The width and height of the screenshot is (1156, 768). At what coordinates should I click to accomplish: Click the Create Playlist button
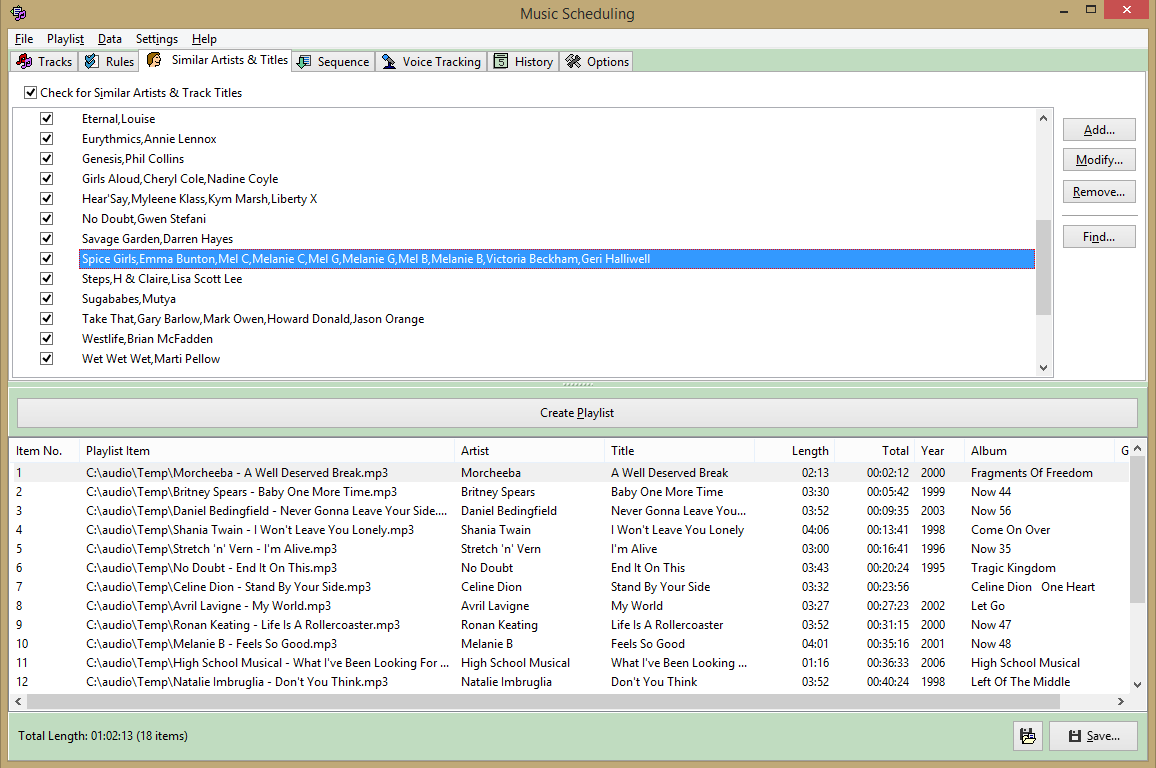(577, 412)
